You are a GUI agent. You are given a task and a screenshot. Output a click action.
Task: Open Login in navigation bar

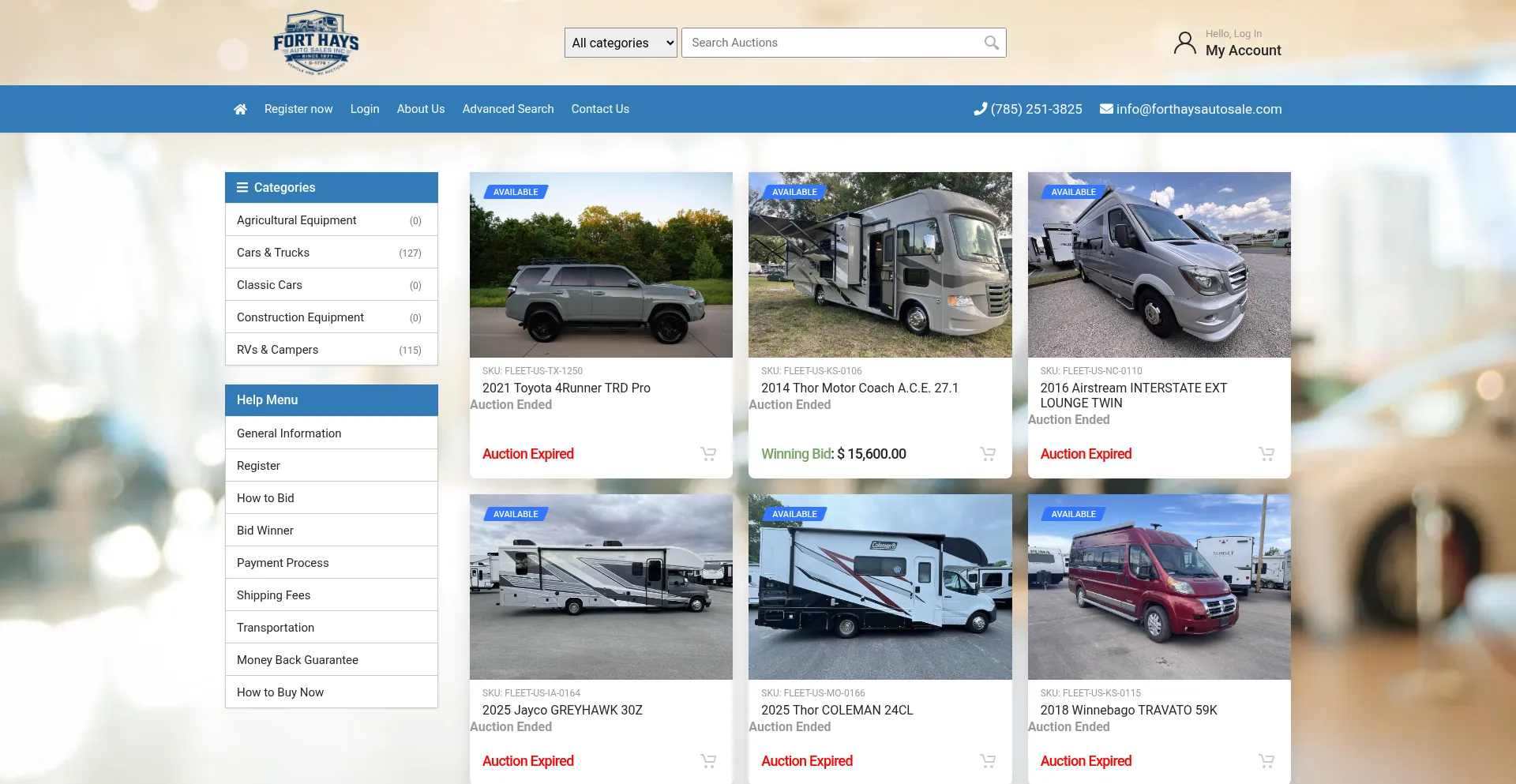(365, 109)
